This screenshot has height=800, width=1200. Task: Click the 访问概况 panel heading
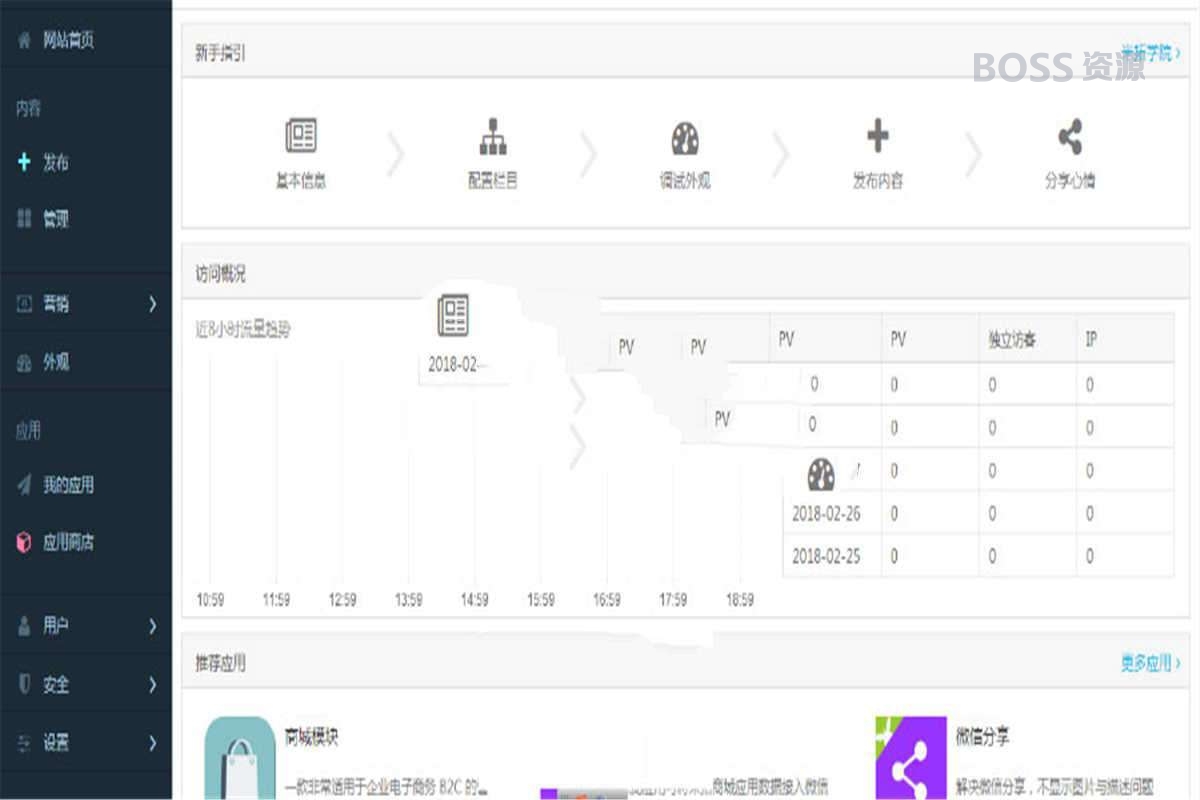click(x=220, y=274)
